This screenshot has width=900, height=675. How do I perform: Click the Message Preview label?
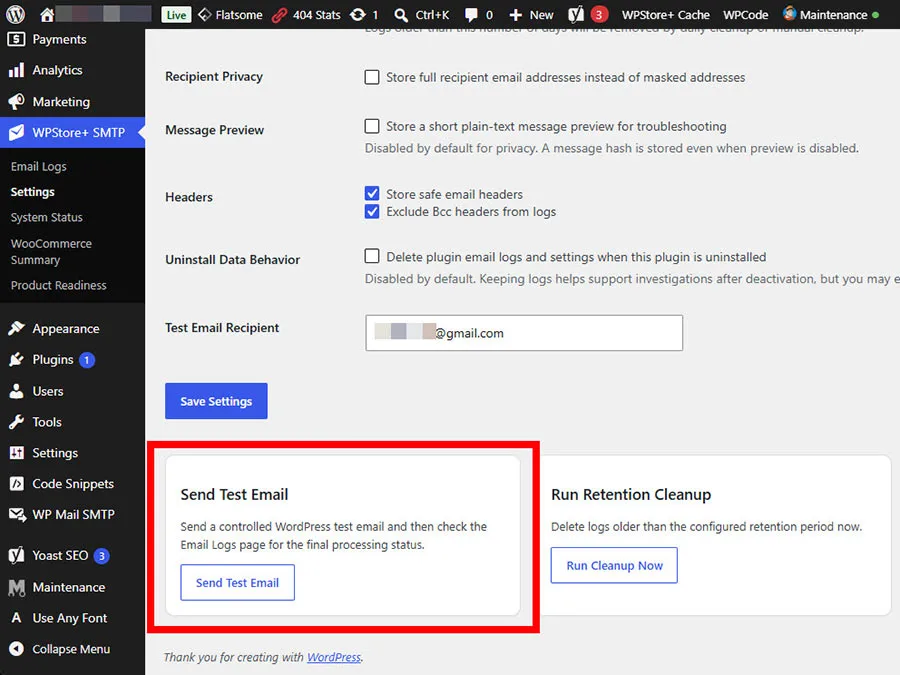tap(215, 130)
